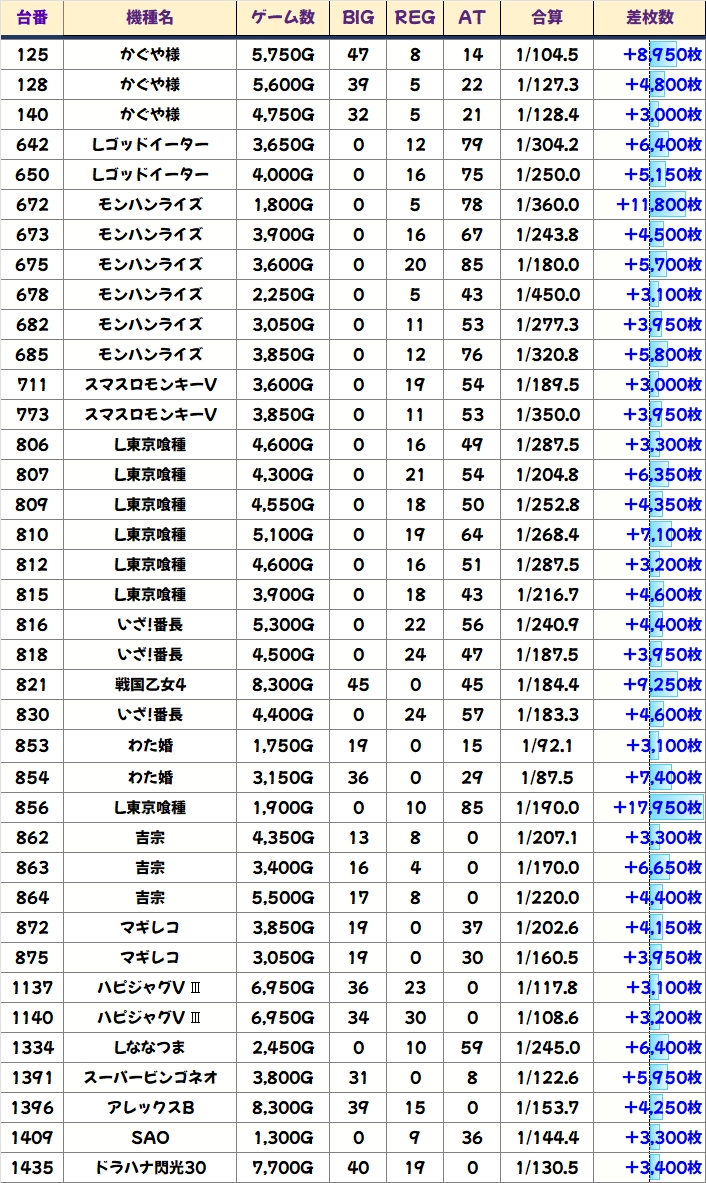The height and width of the screenshot is (1183, 706).
Task: Select 戦国乙女4 machine name
Action: click(150, 684)
